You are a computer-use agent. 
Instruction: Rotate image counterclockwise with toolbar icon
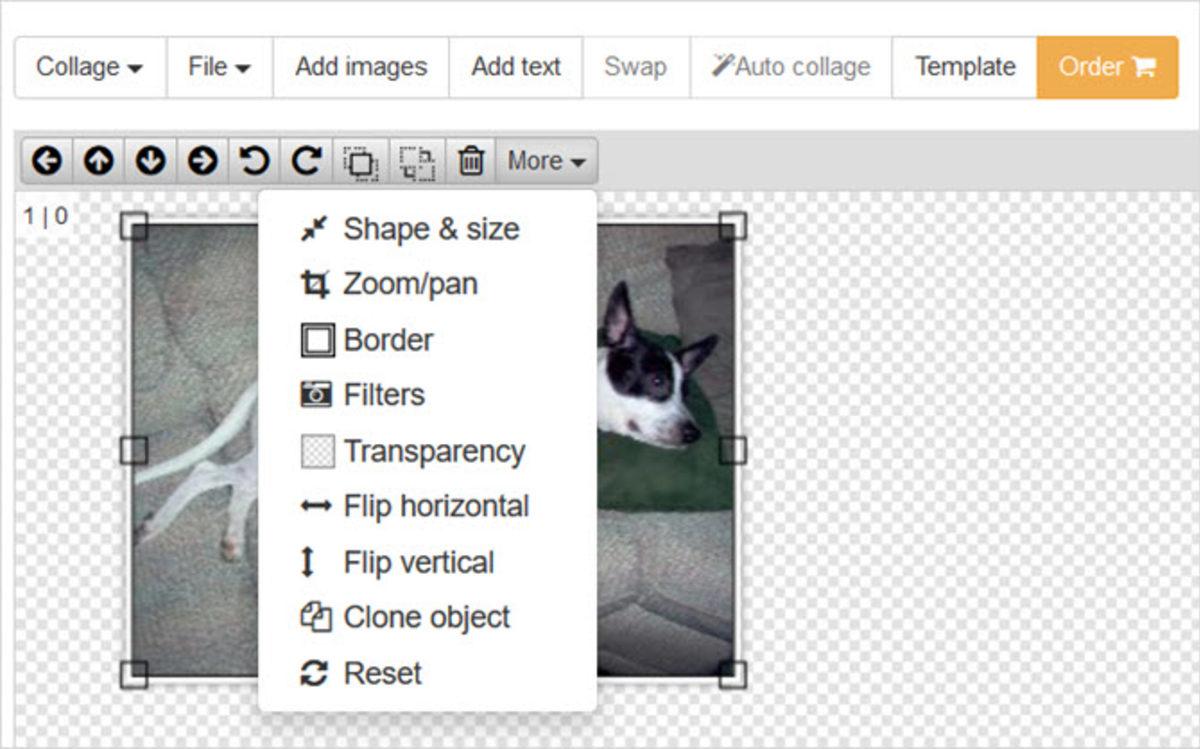tap(255, 160)
